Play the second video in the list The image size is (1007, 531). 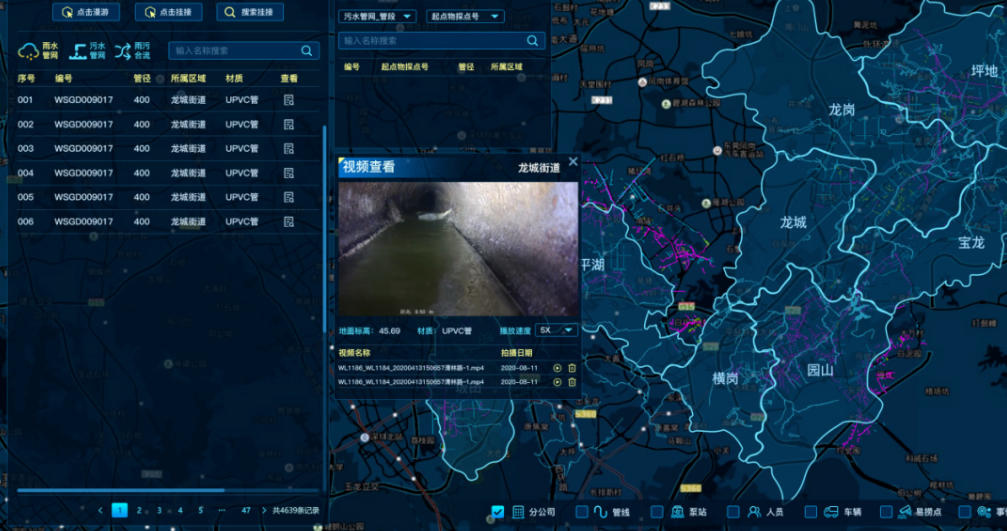557,382
